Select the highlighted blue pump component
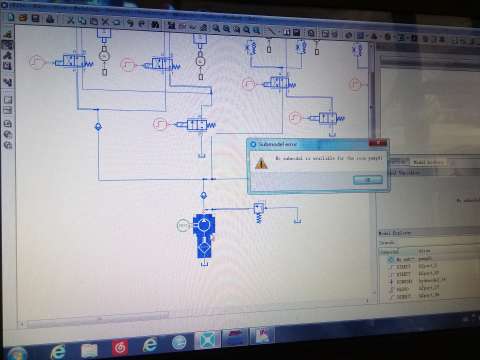The width and height of the screenshot is (480, 360). [204, 237]
